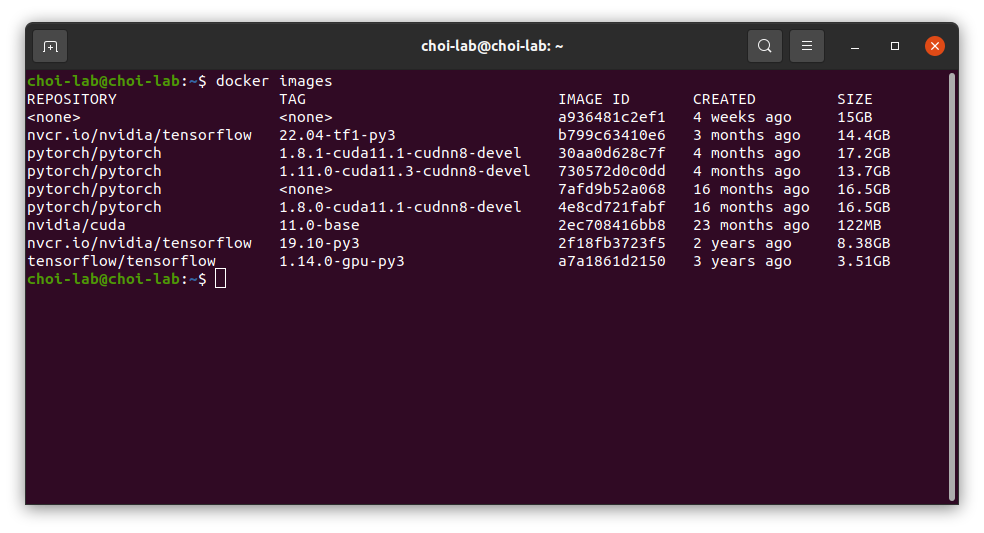Viewport: 984px width, 533px height.
Task: Click size value 14.4GB
Action: (864, 135)
